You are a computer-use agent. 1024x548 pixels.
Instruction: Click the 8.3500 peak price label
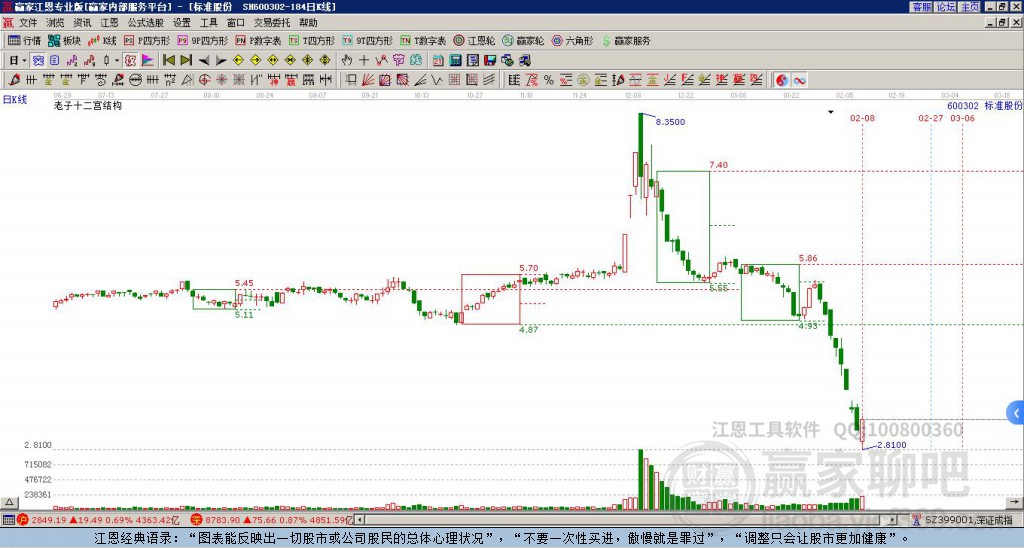[670, 122]
